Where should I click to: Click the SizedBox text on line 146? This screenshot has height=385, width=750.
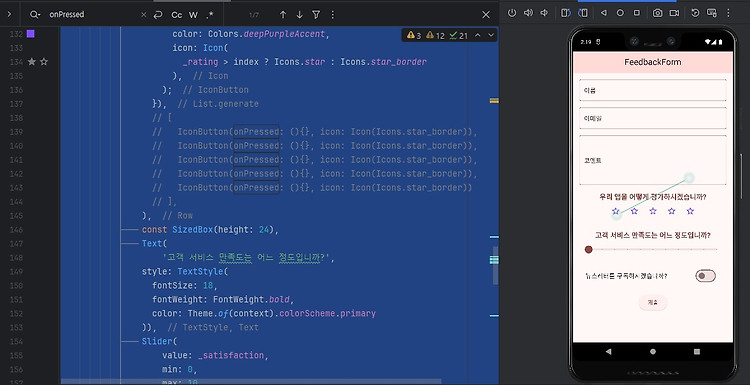(192, 230)
